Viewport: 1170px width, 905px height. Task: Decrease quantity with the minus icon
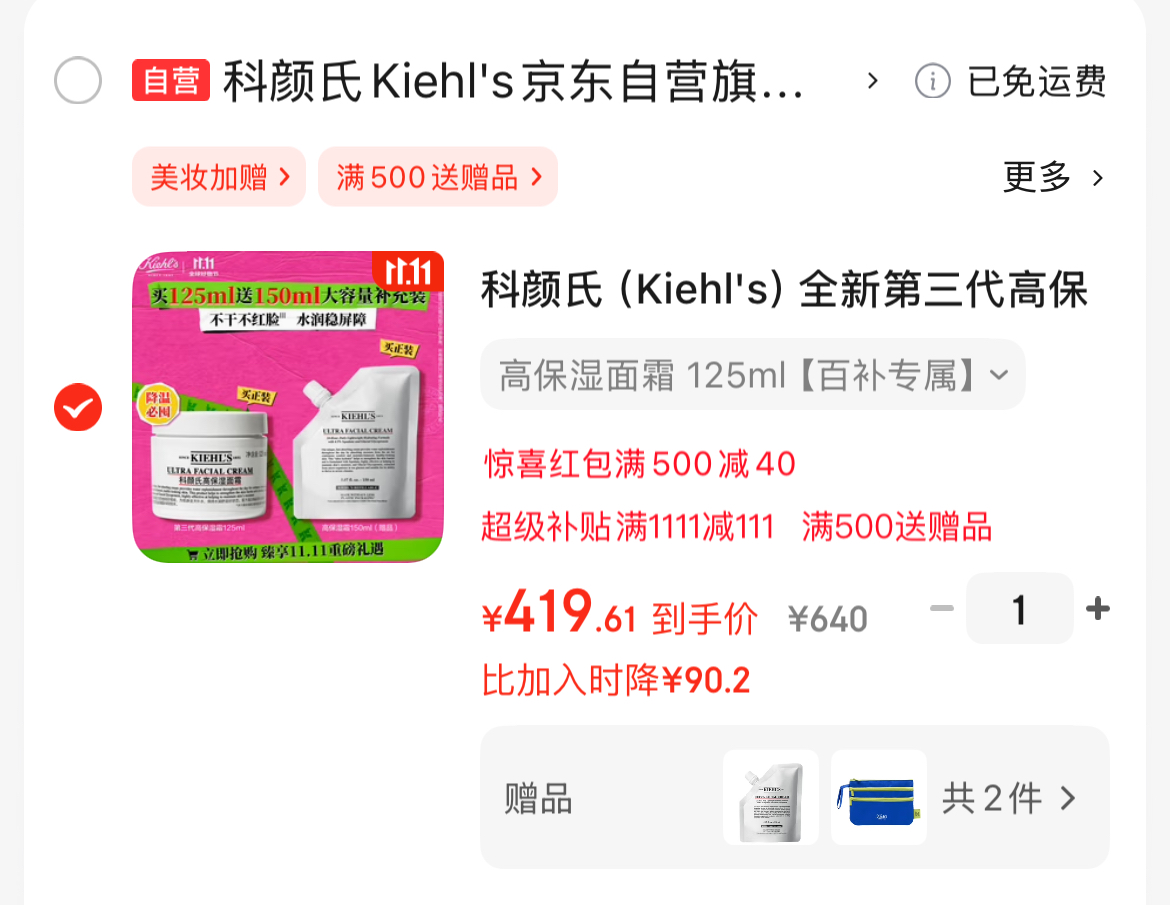tap(942, 608)
